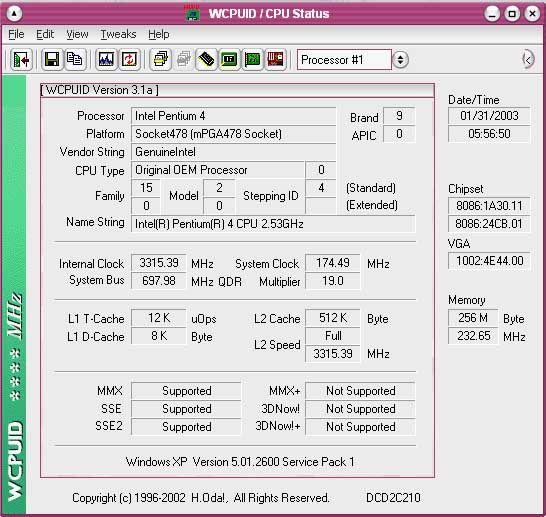Click the standard Stepping ID value 4

click(x=321, y=188)
